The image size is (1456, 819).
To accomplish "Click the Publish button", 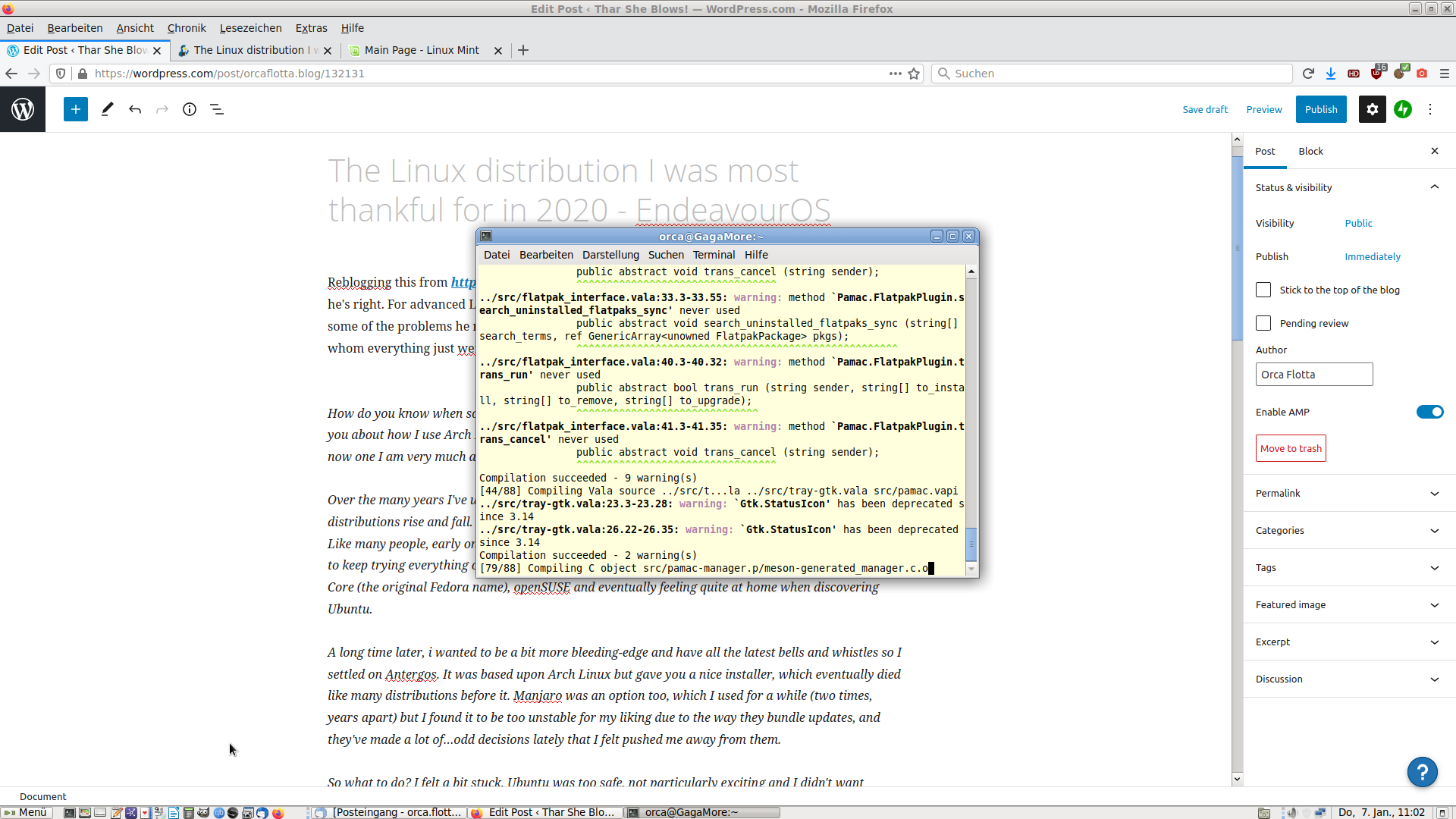I will [x=1321, y=109].
